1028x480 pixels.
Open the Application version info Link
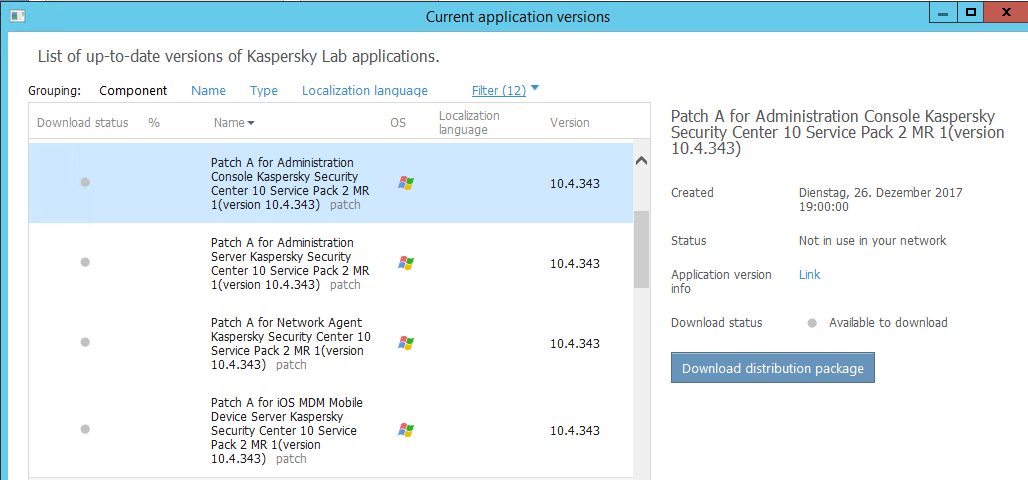point(809,275)
